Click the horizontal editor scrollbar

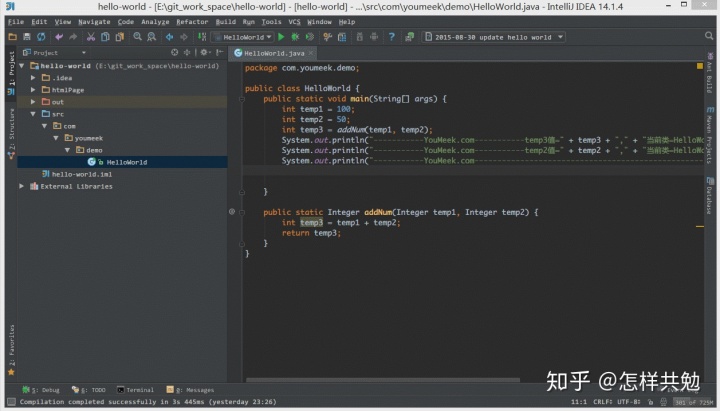point(383,380)
